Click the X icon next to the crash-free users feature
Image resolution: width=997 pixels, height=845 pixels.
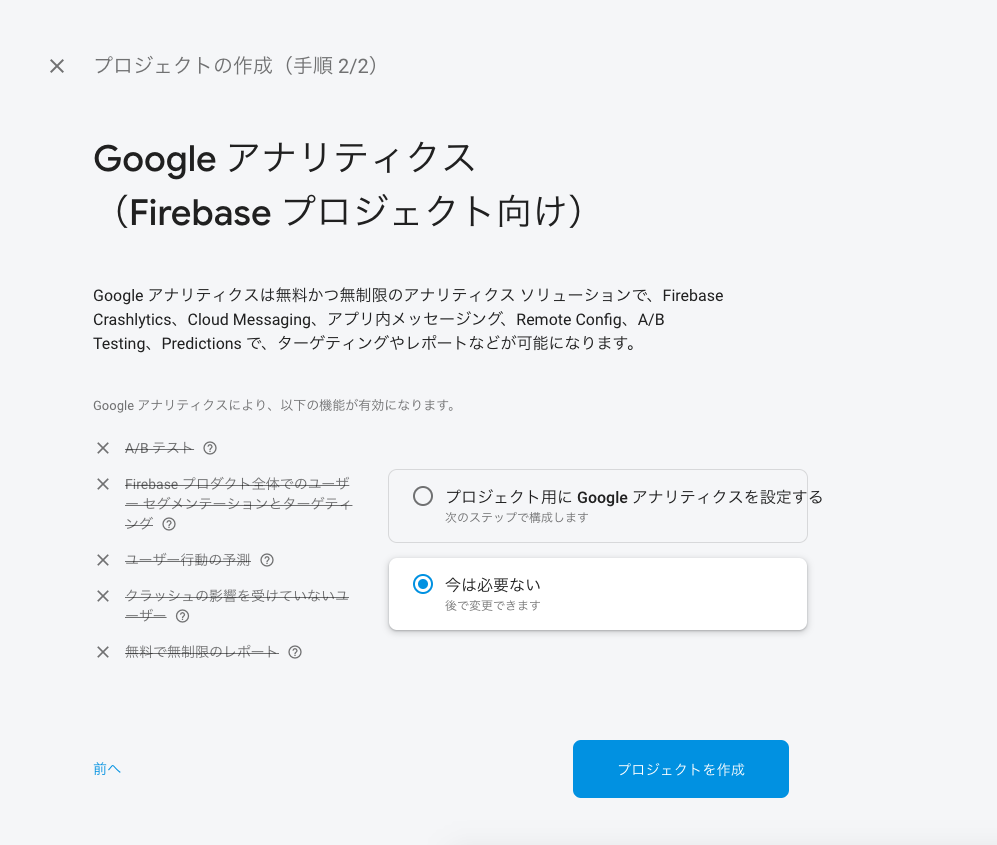pos(102,596)
